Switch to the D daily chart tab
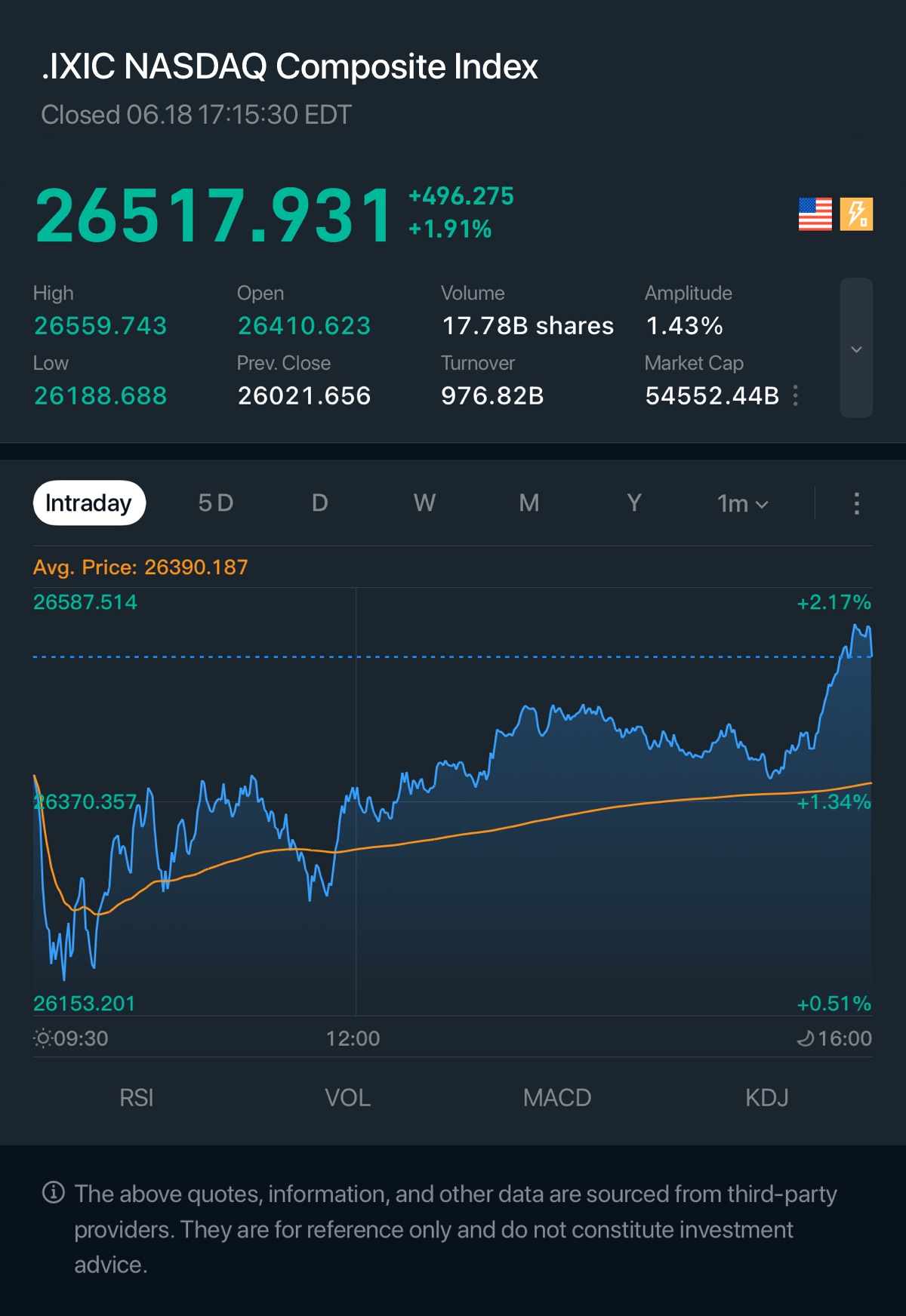The image size is (906, 1316). coord(320,503)
